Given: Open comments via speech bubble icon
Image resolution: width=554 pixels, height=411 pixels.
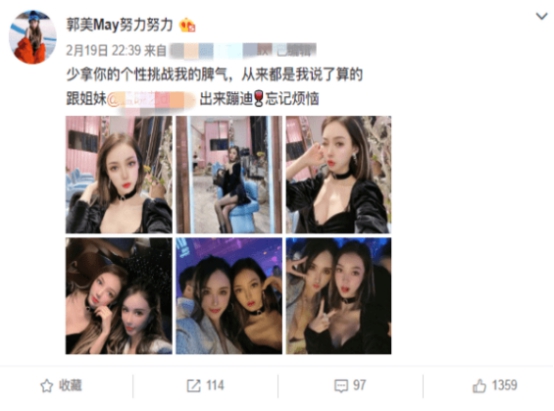Looking at the screenshot, I should (341, 386).
